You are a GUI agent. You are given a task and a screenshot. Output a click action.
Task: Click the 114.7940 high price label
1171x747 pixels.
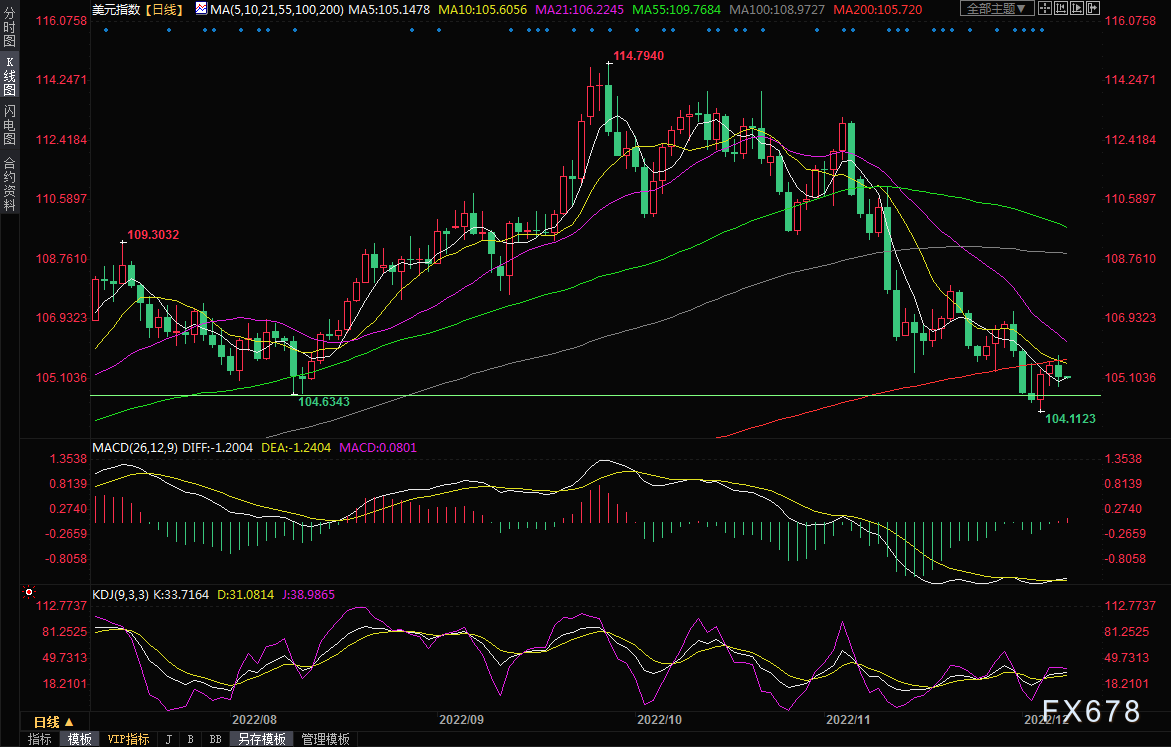click(639, 56)
